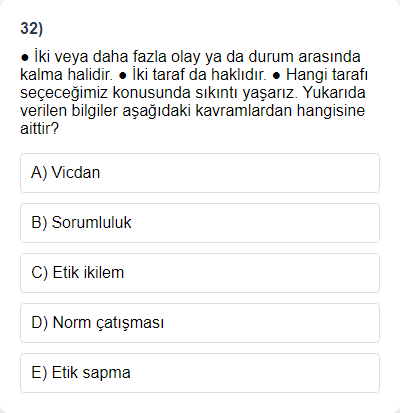
Task: Click the bullet before "Hangi tarafı"
Action: point(277,75)
